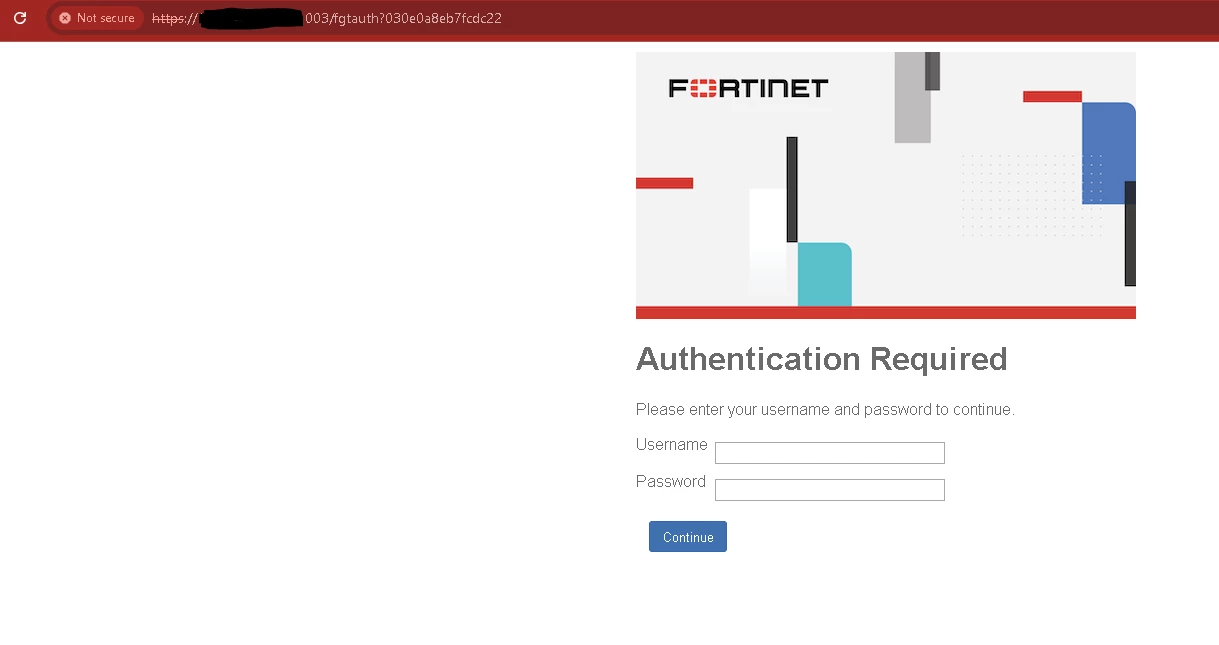Open the Not secure site warning badge
1219x645 pixels.
tap(97, 18)
